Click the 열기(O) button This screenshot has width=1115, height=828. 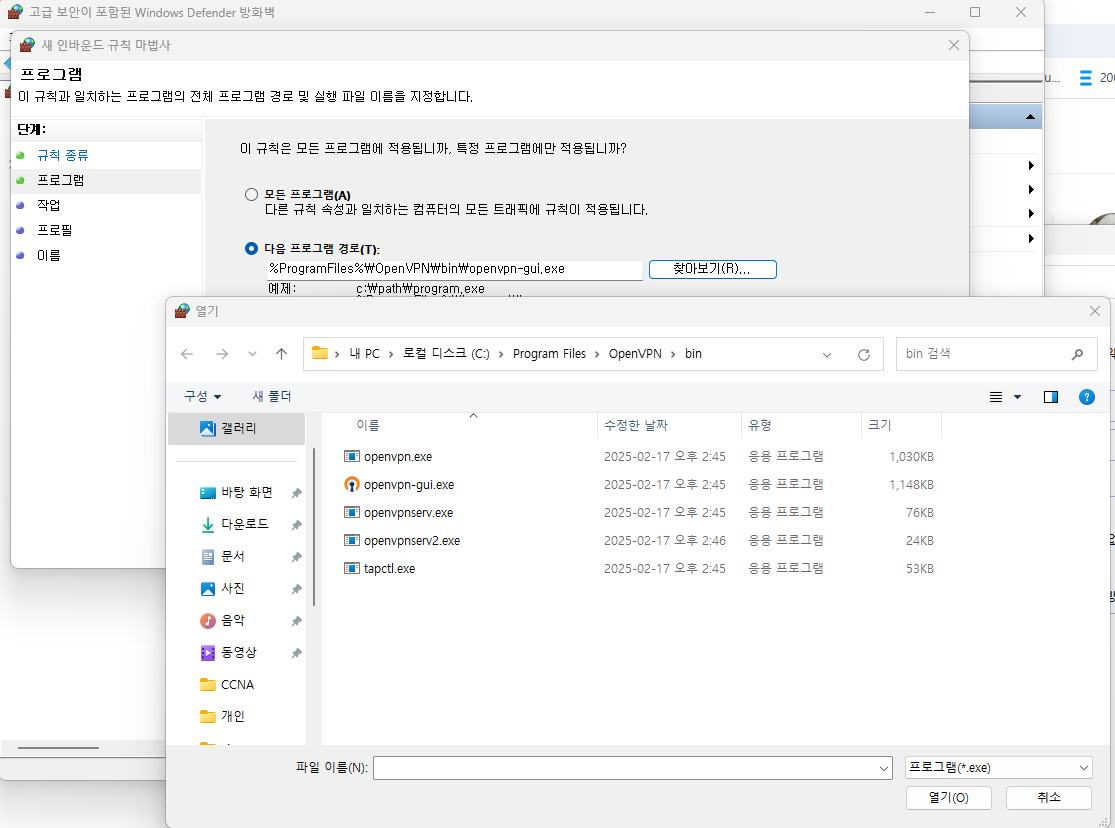click(949, 797)
